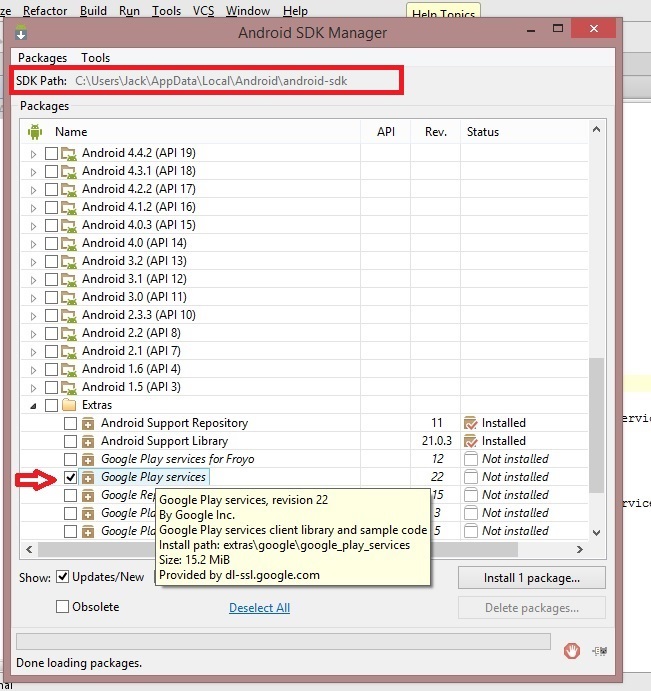This screenshot has width=651, height=691.
Task: Click Installed status icon for Support Library
Action: pos(471,441)
